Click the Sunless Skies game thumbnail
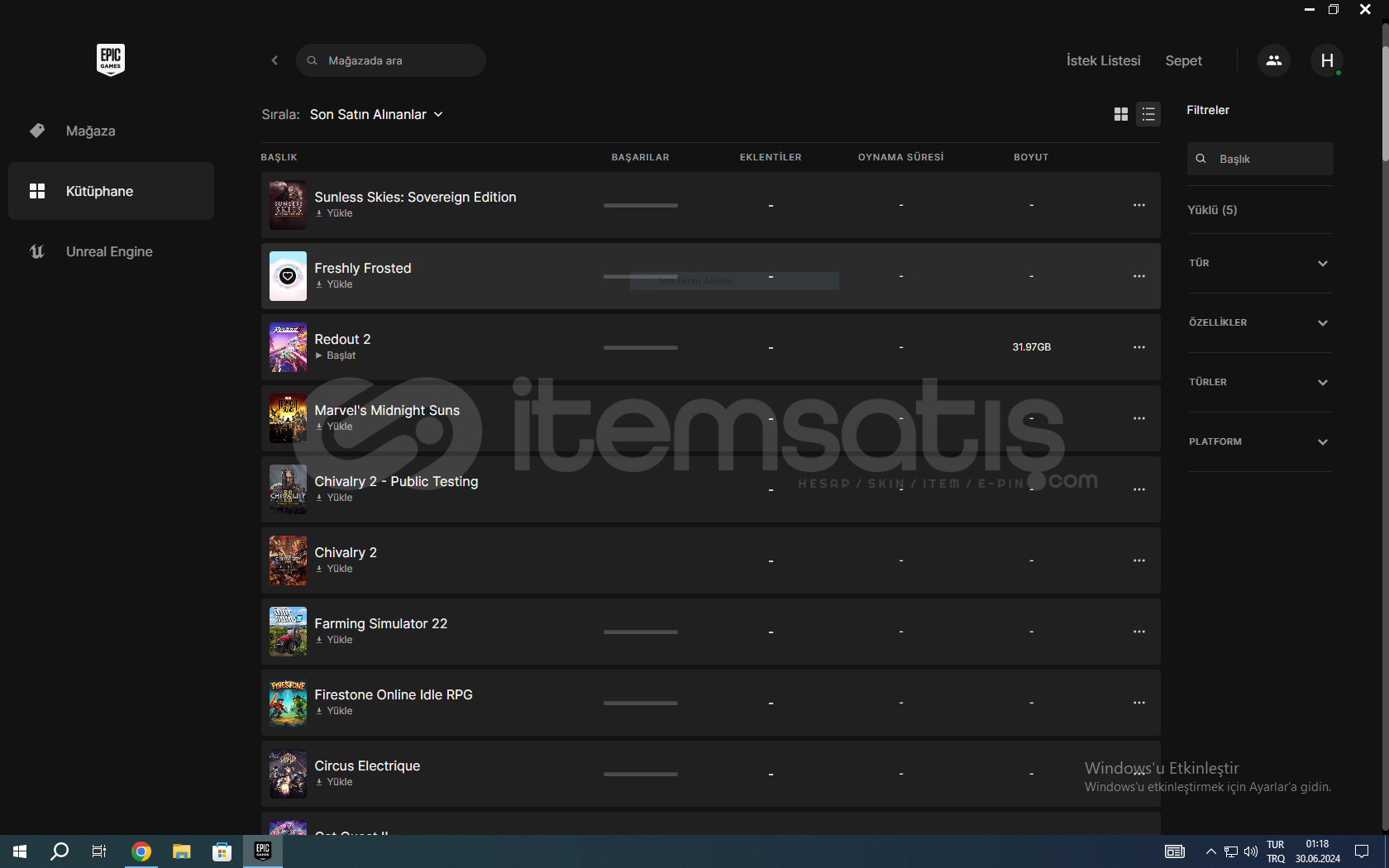1389x868 pixels. point(288,205)
